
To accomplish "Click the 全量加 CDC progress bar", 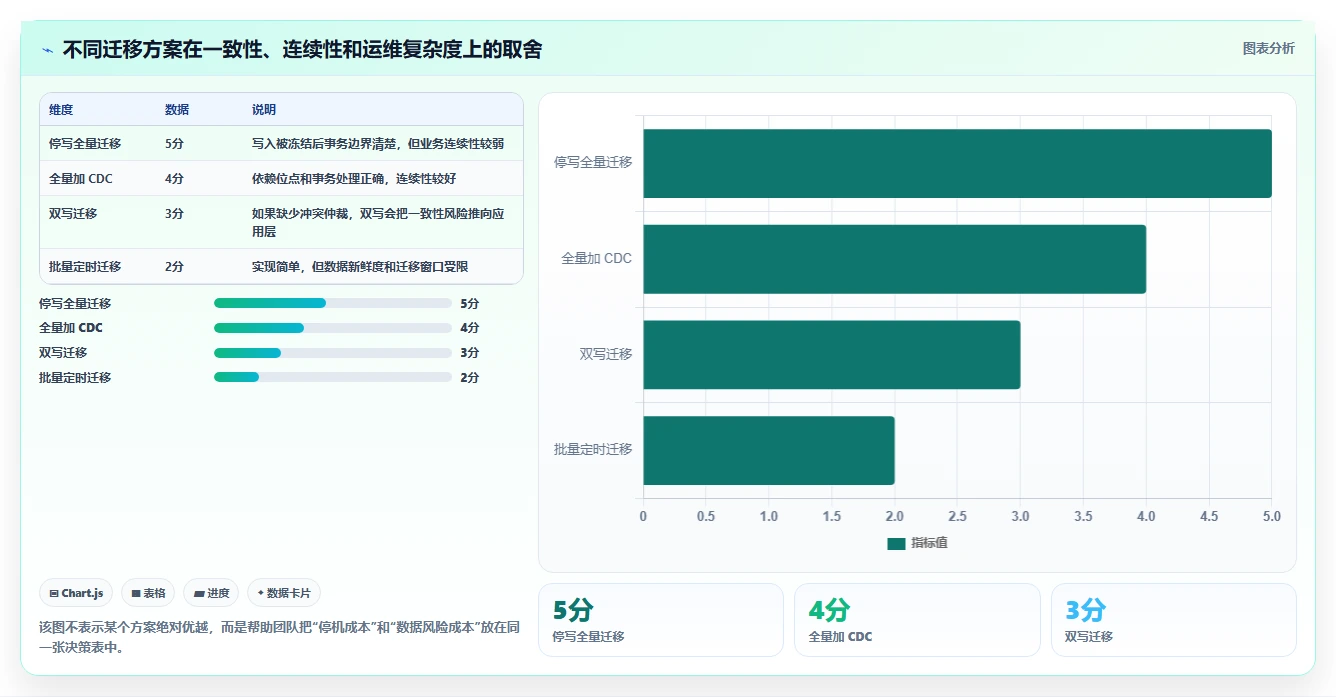I will (x=333, y=328).
